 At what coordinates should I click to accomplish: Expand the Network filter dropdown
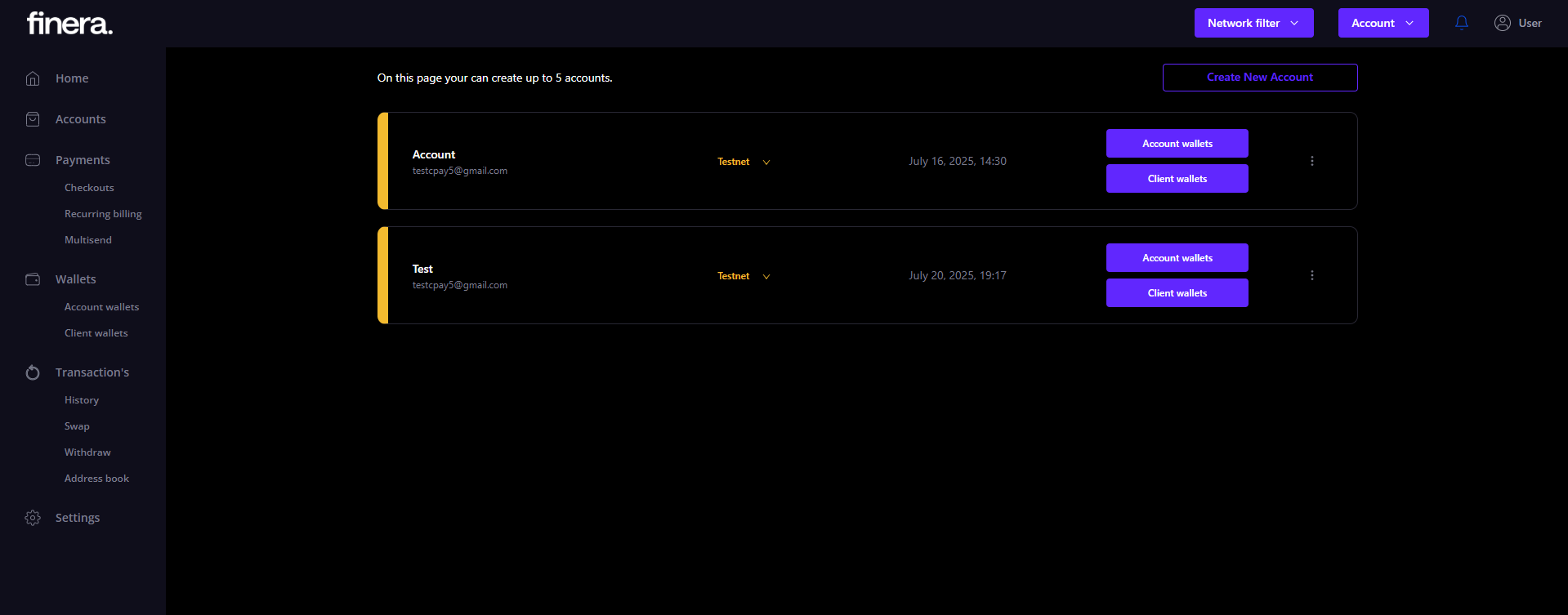tap(1253, 23)
